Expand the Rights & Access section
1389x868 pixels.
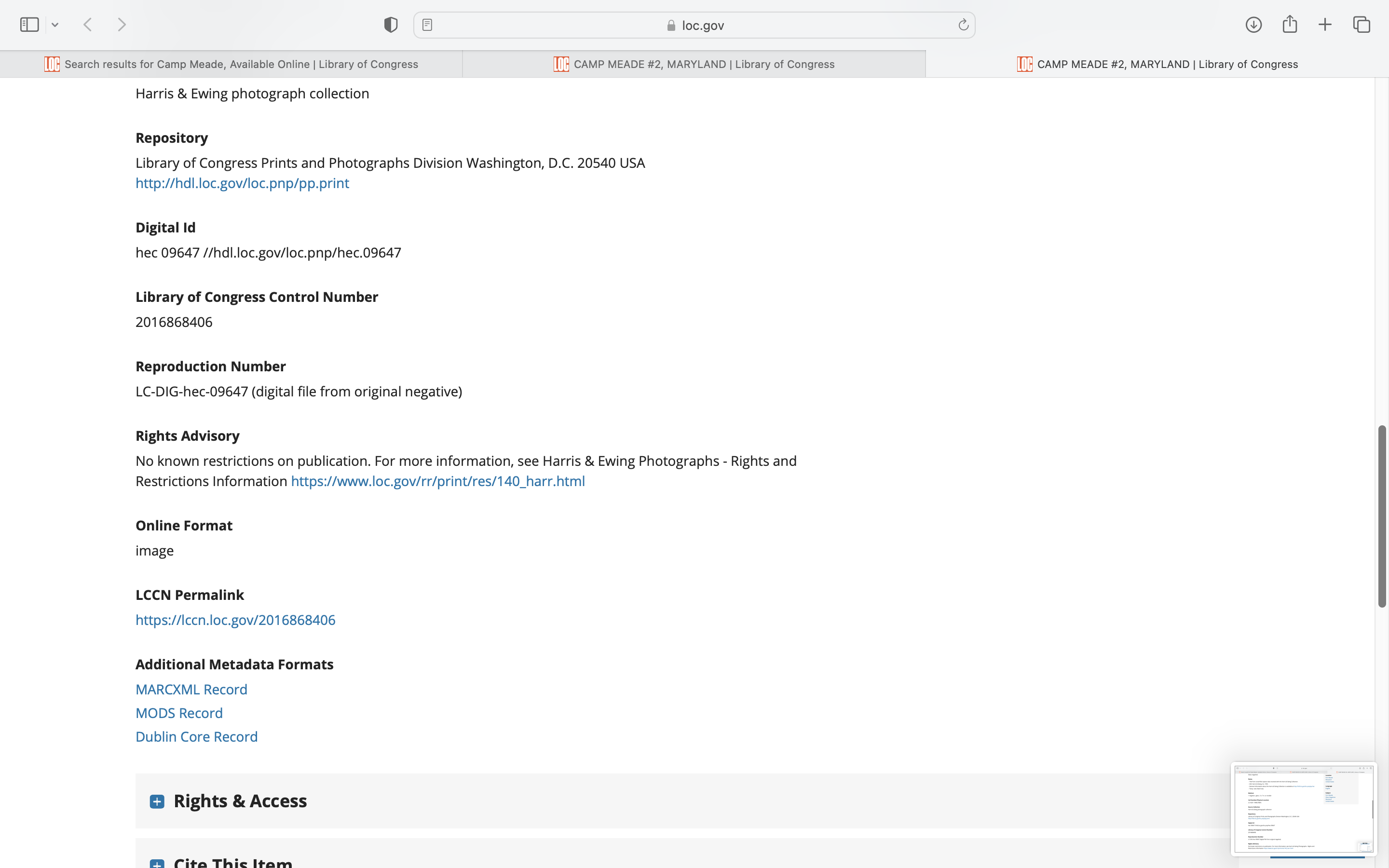(157, 801)
